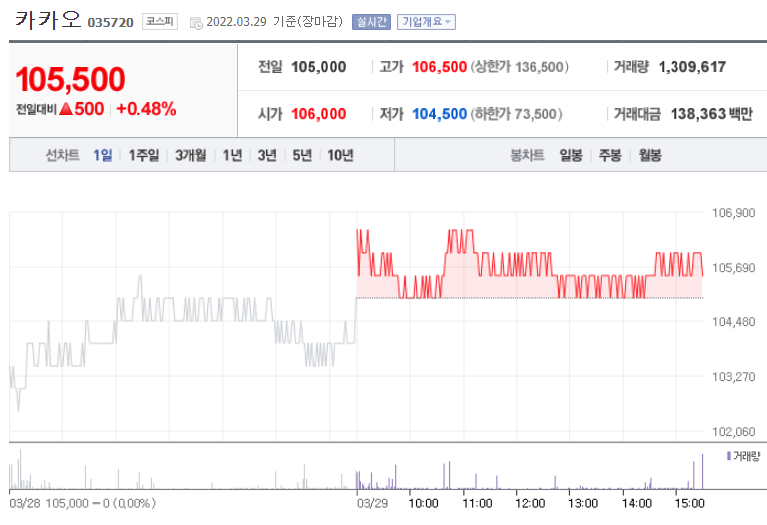Click the gray previous-day price line
767x525 pixels.
pyautogui.click(x=182, y=342)
